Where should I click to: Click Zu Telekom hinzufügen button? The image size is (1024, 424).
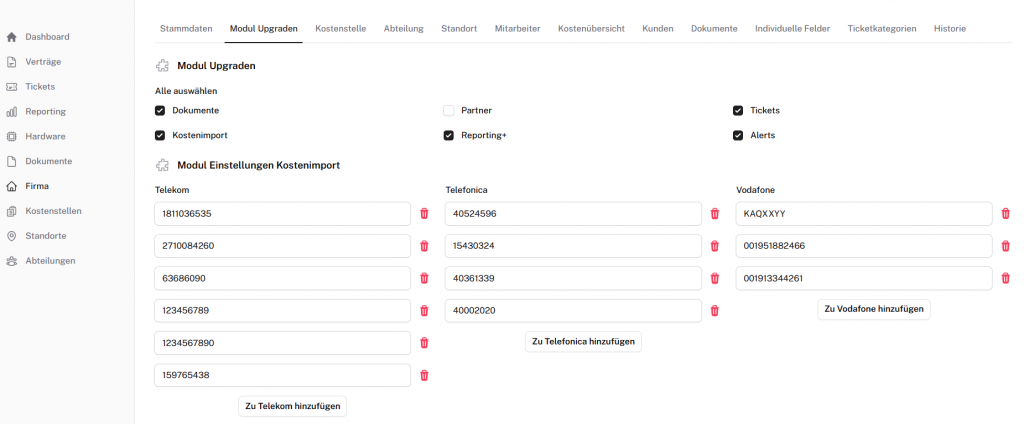[293, 406]
